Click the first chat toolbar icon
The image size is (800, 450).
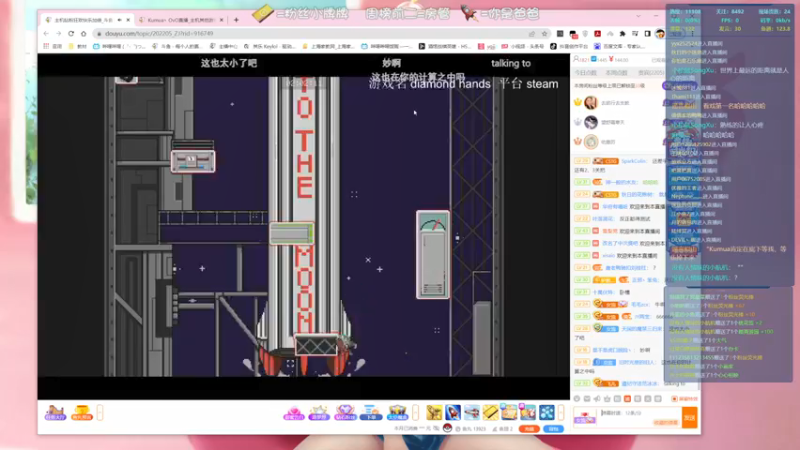pos(577,399)
